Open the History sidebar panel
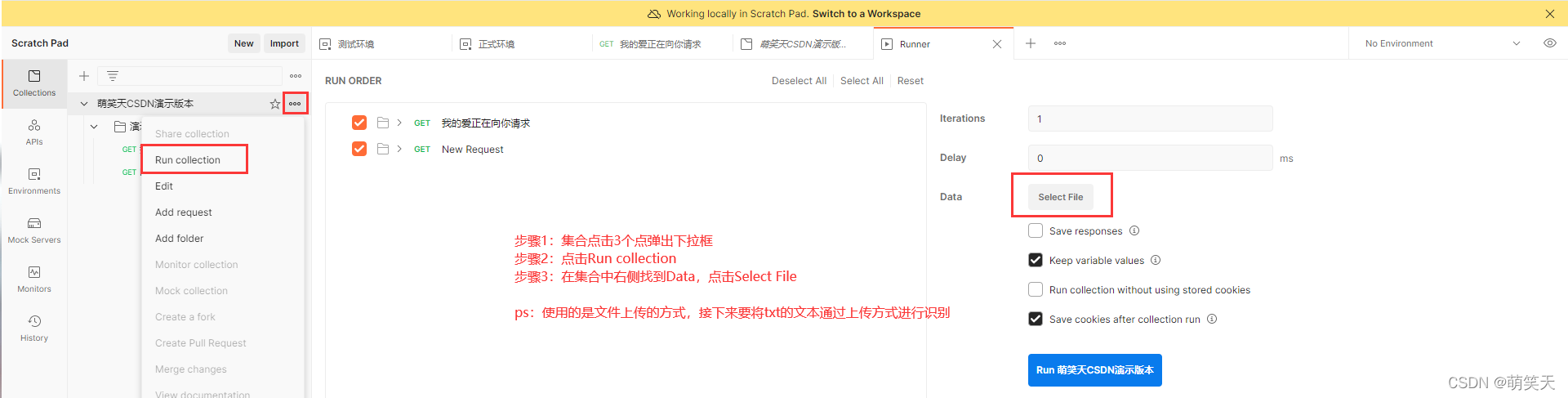 (34, 329)
